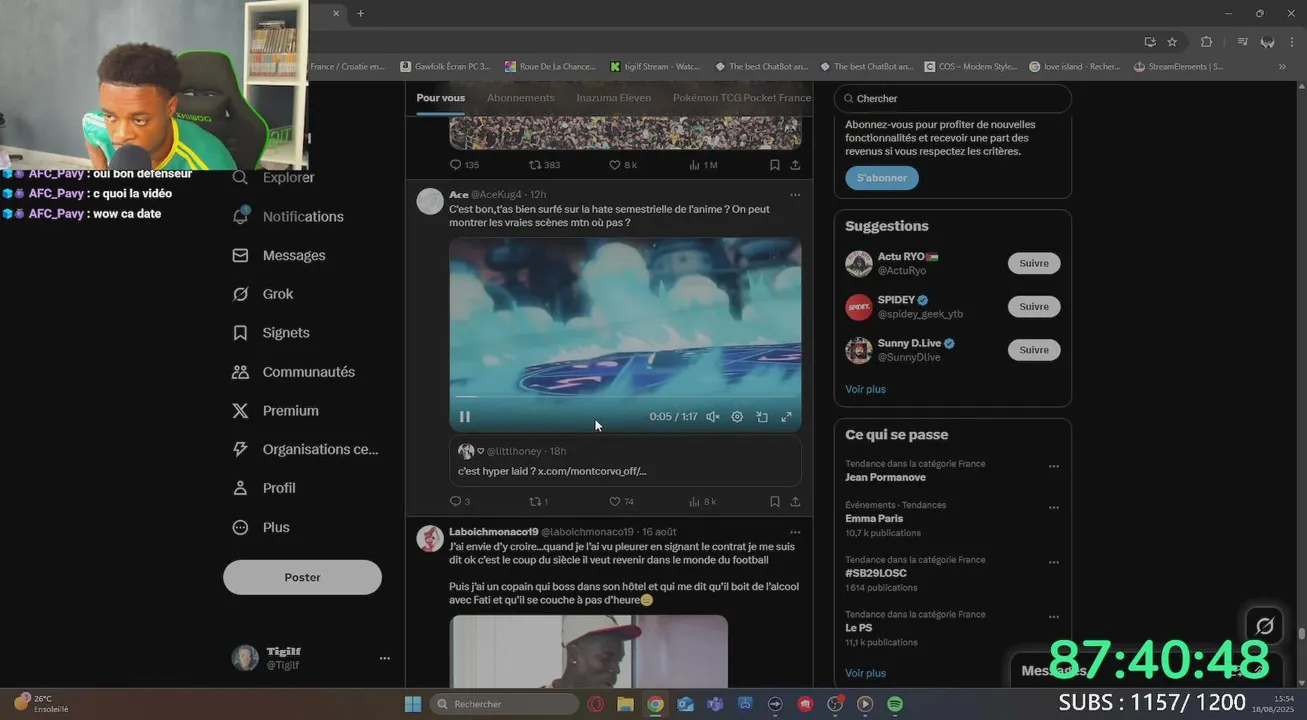
Task: Follow Sunny D.Live with Suivre
Action: [1034, 350]
